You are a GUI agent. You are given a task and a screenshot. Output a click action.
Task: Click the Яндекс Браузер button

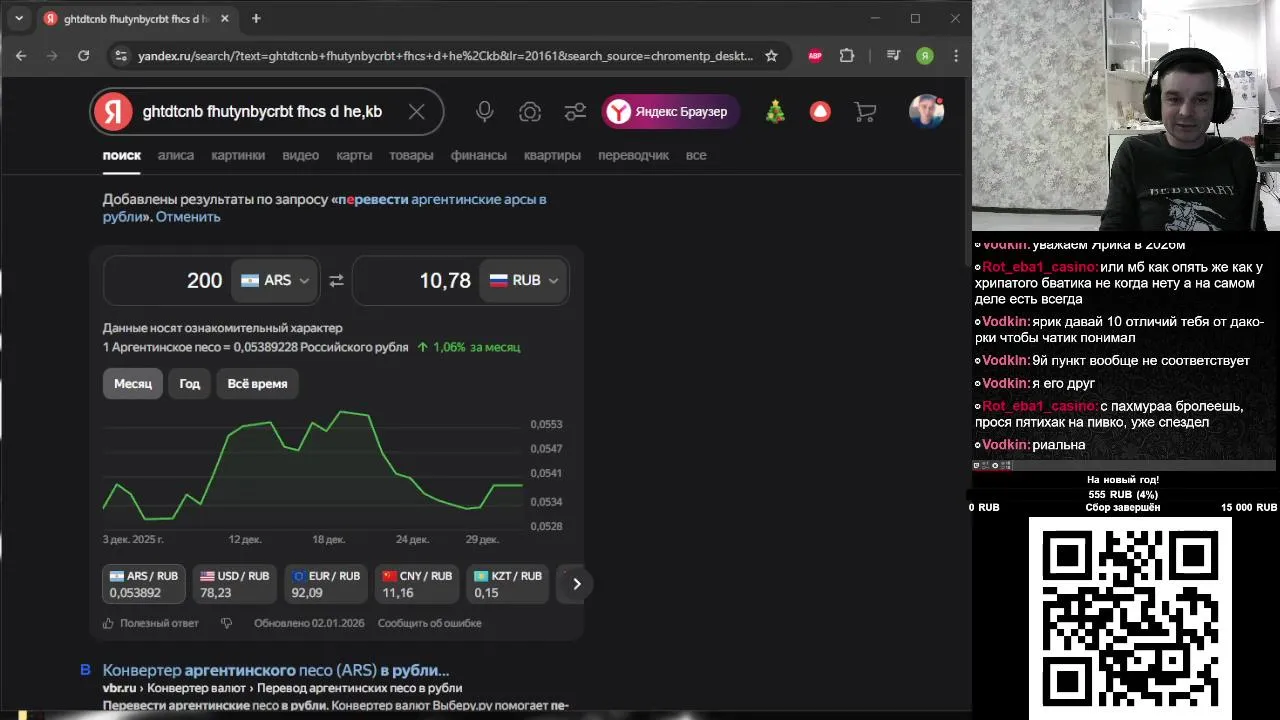[x=671, y=112]
